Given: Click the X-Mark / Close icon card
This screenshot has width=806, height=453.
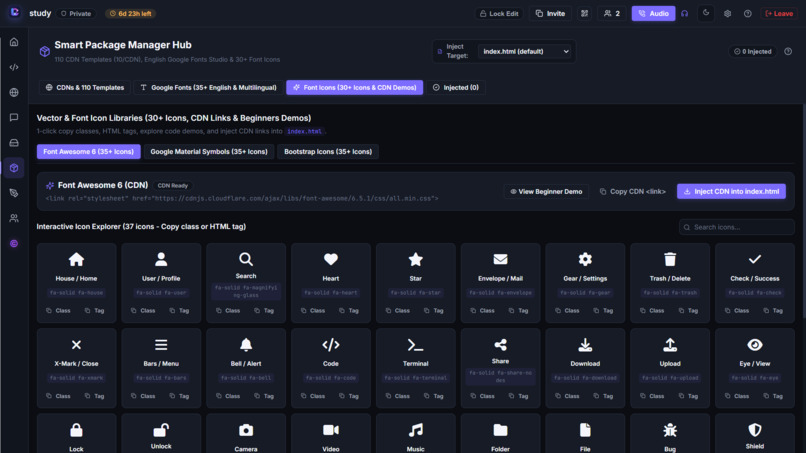Looking at the screenshot, I should [x=77, y=368].
